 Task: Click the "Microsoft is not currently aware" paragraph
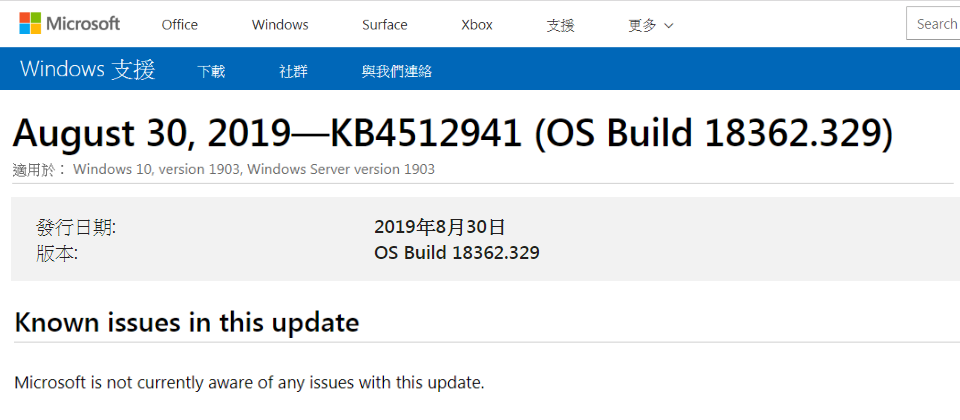tap(249, 382)
